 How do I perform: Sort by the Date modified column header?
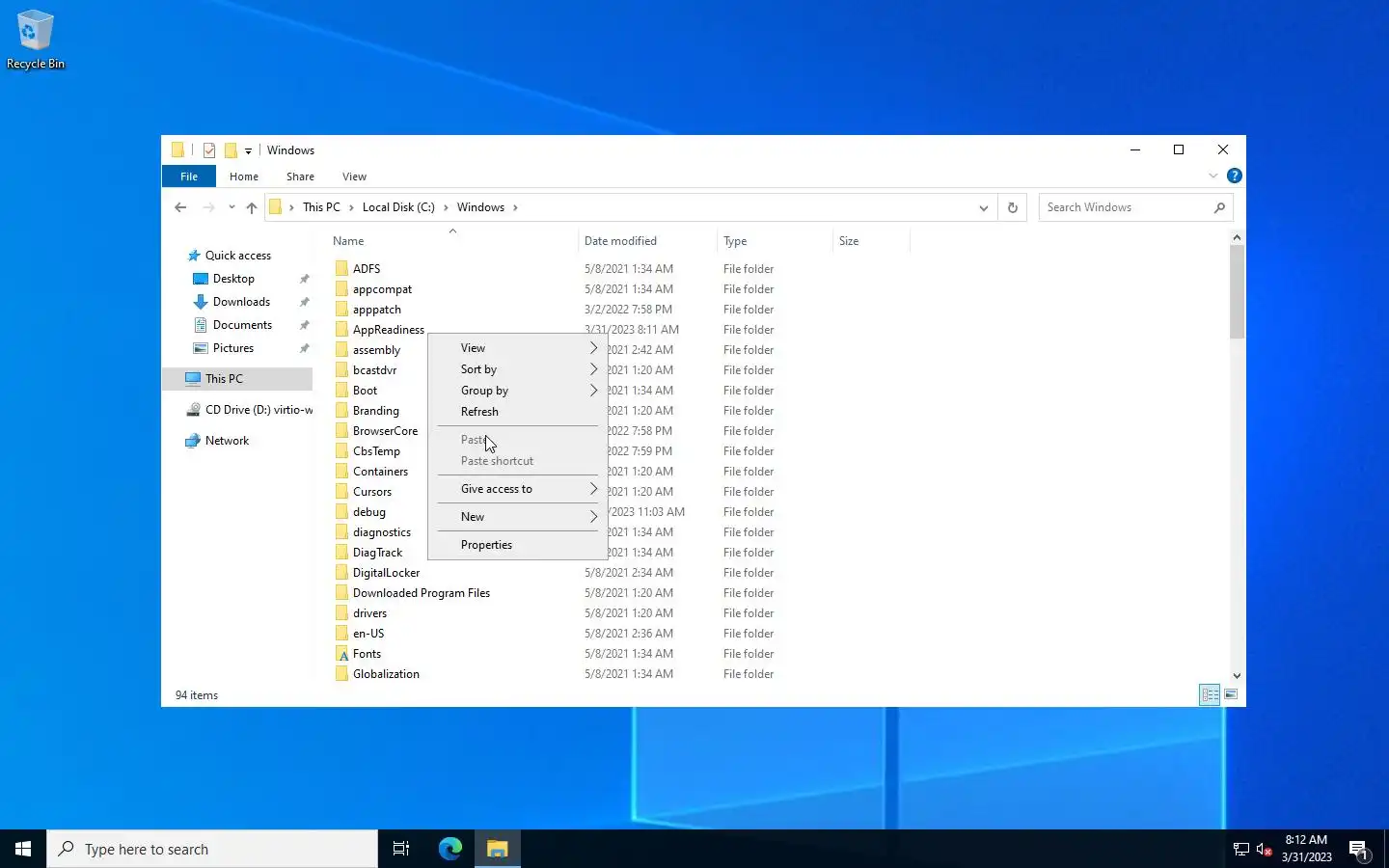click(x=647, y=241)
